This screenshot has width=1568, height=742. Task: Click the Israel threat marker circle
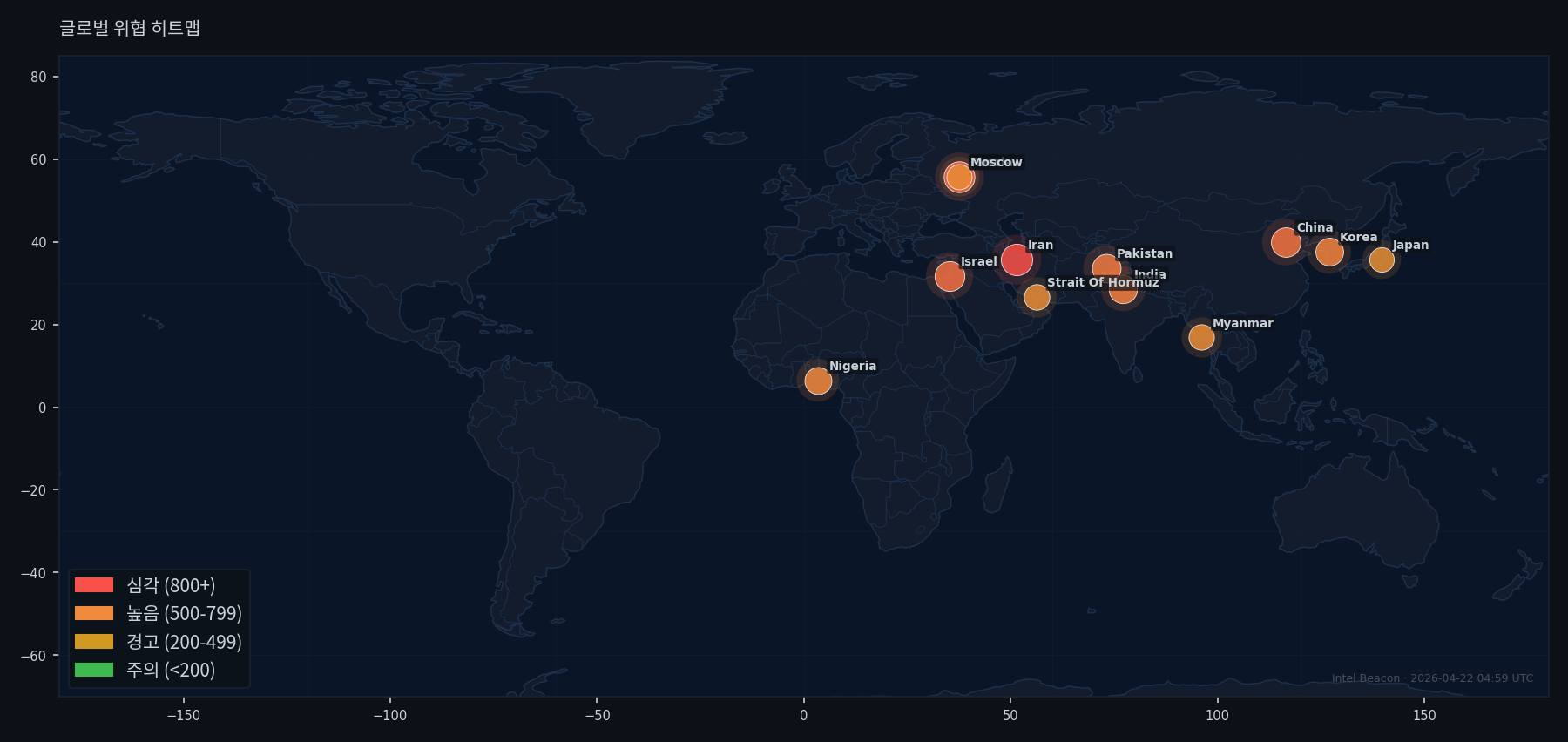pos(950,276)
